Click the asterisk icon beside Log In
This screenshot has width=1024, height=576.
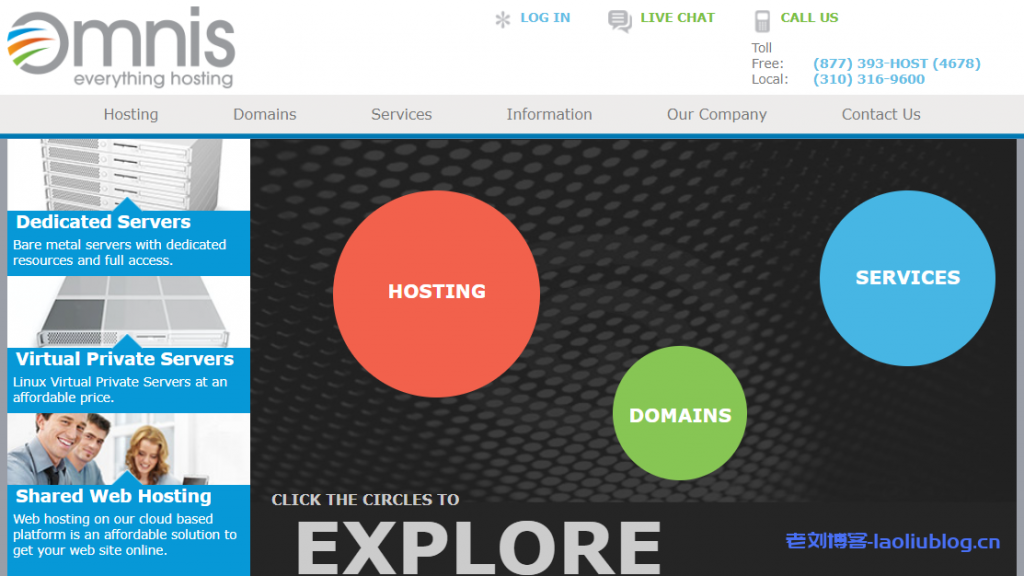click(503, 19)
